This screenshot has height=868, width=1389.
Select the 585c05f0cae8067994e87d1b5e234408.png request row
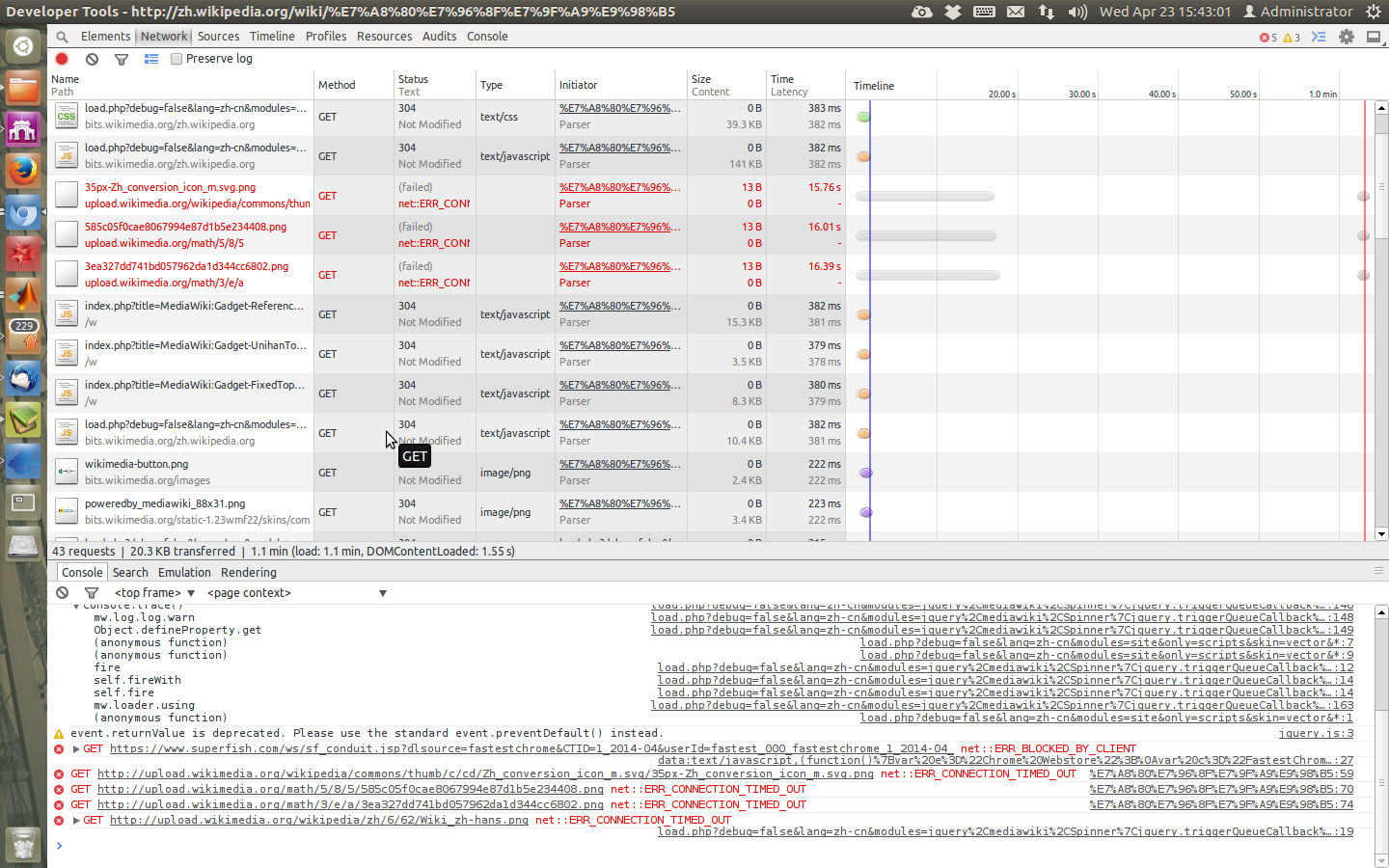click(709, 235)
